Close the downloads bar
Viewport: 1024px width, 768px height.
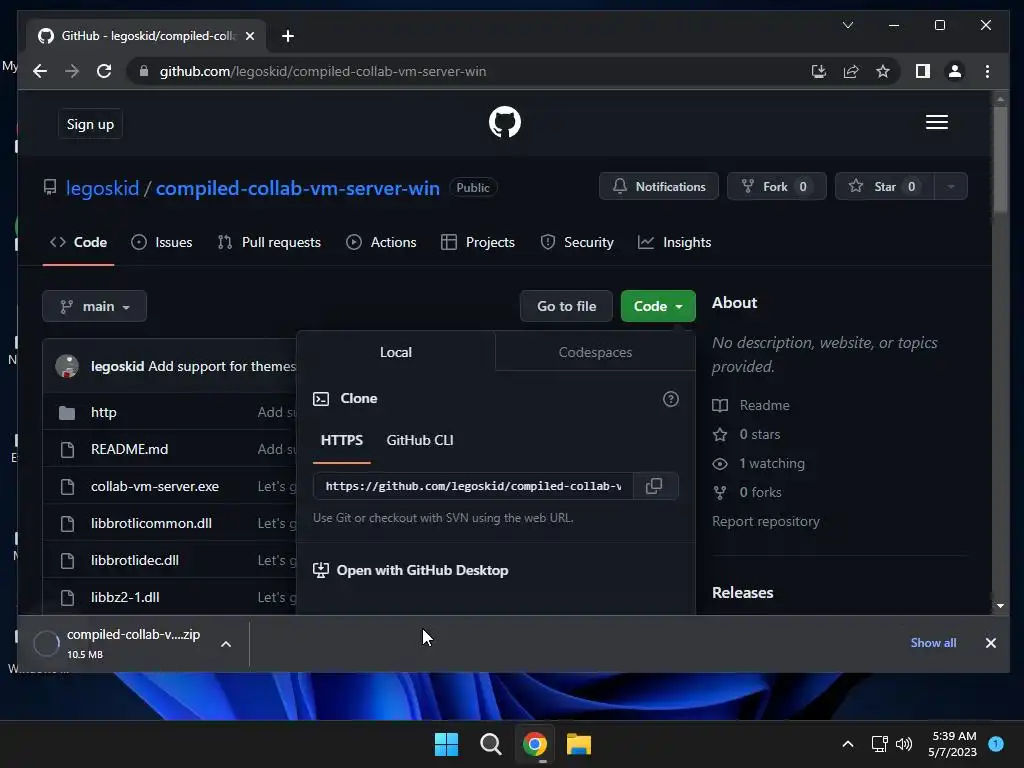(x=991, y=643)
